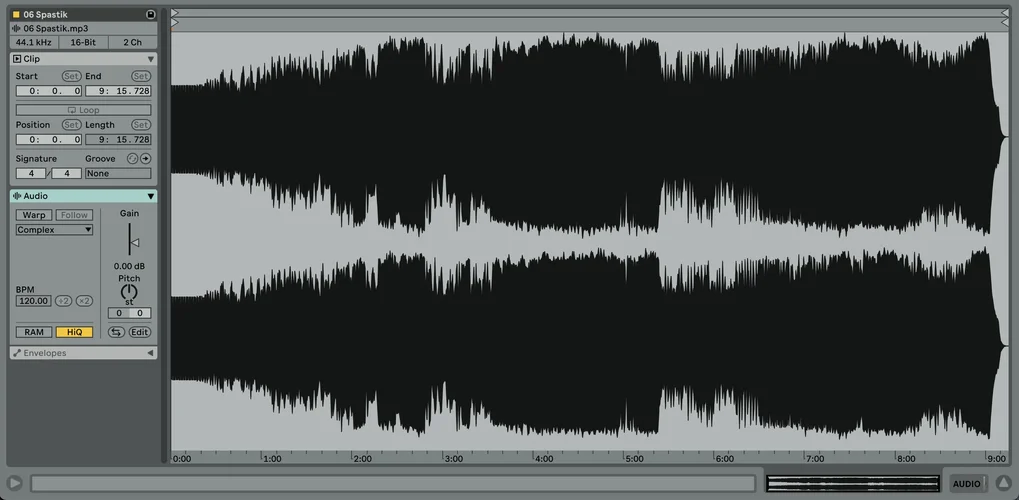
Task: Click the transpose semitones field
Action: (x=118, y=313)
